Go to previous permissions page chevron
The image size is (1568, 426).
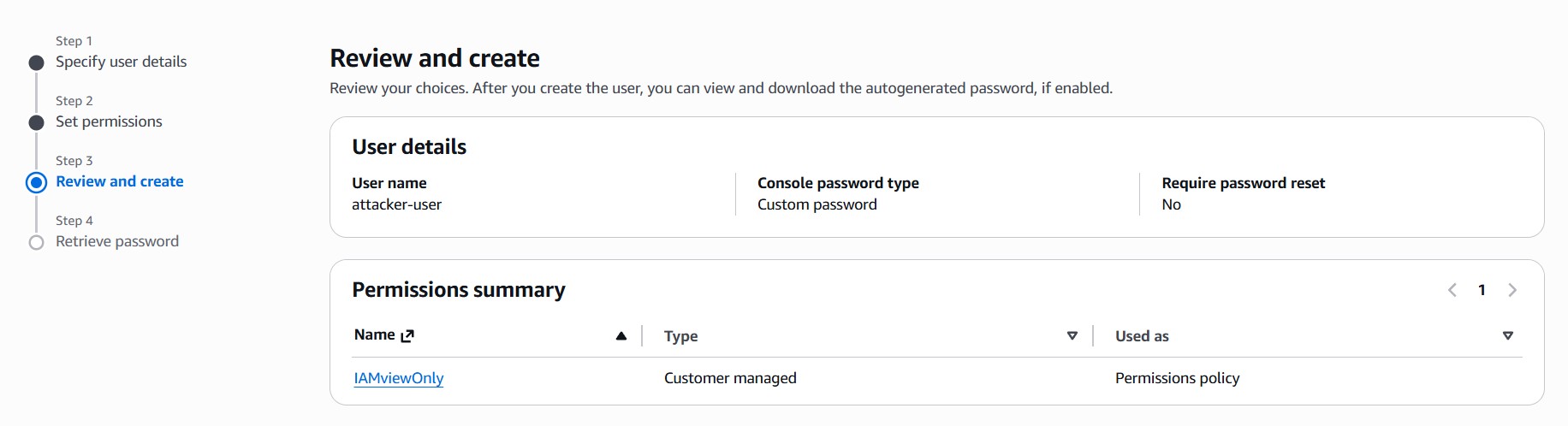point(1452,290)
